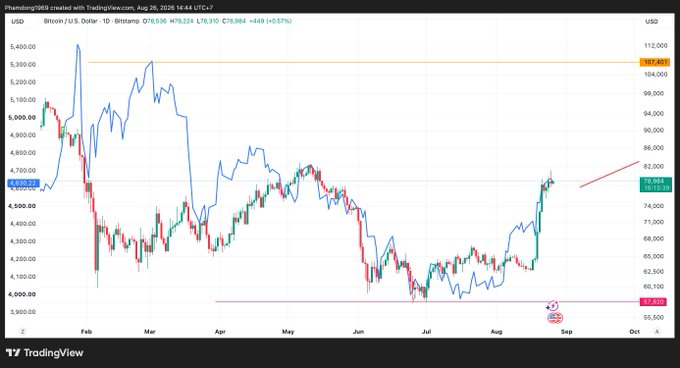Select the orange 107,401 price label
Screen dimensions: 680x368
tap(655, 62)
